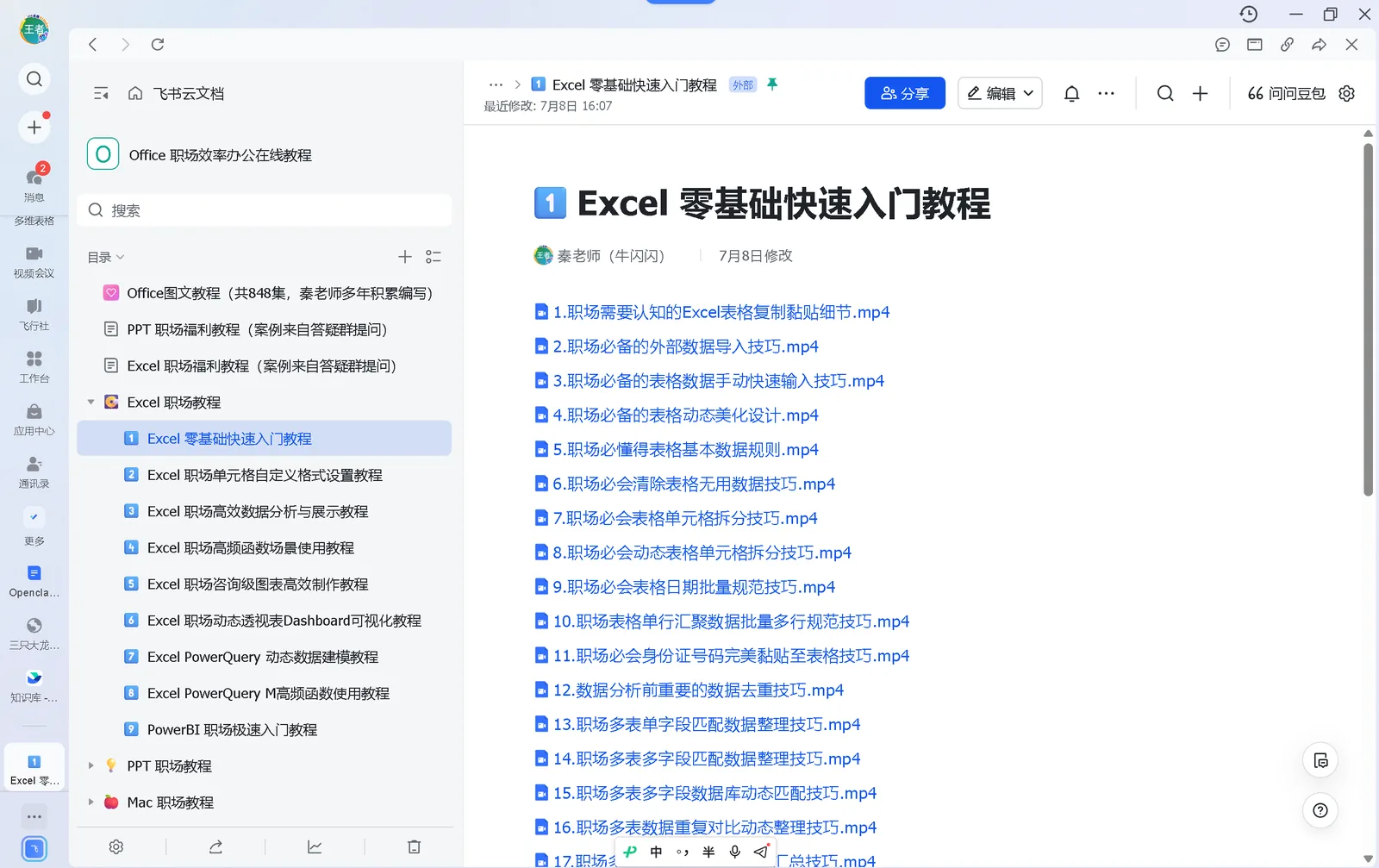Image resolution: width=1379 pixels, height=868 pixels.
Task: Open the comments icon in top right
Action: 1222,45
